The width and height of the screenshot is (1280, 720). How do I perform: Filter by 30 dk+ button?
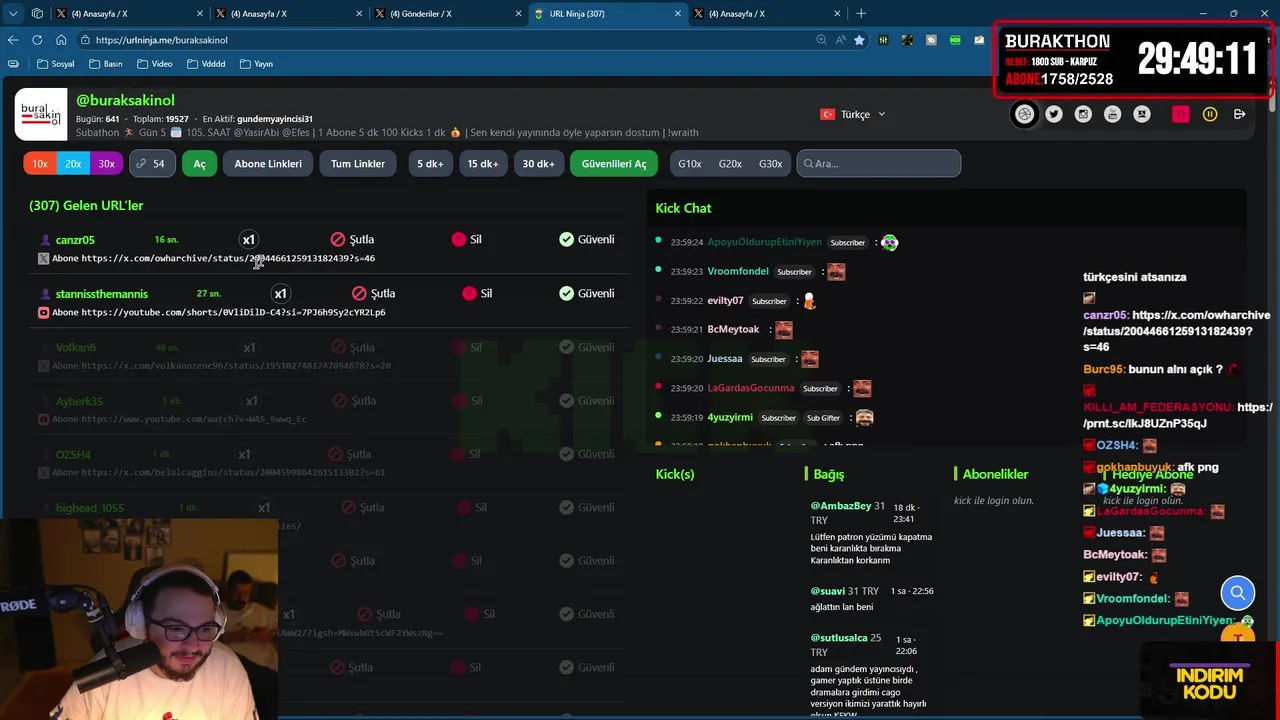538,164
